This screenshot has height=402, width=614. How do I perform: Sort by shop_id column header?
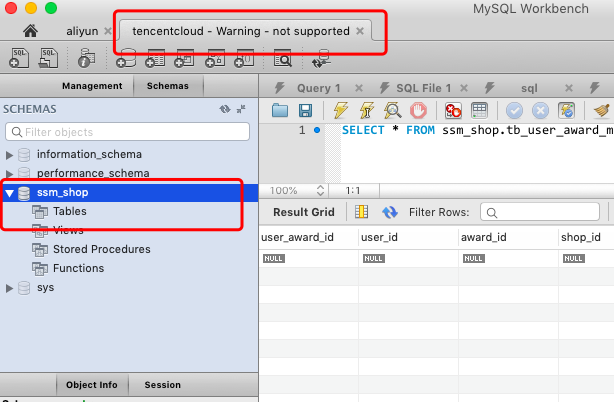[581, 237]
